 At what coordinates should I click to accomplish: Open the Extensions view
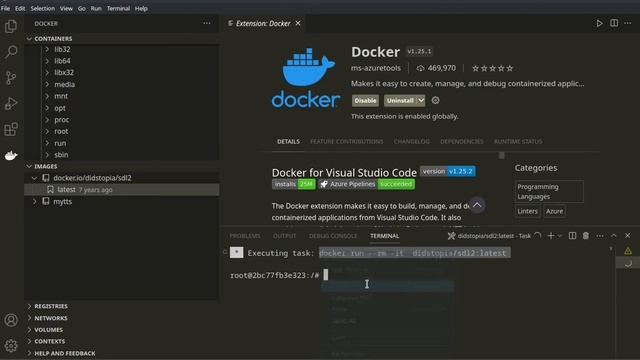[x=11, y=129]
